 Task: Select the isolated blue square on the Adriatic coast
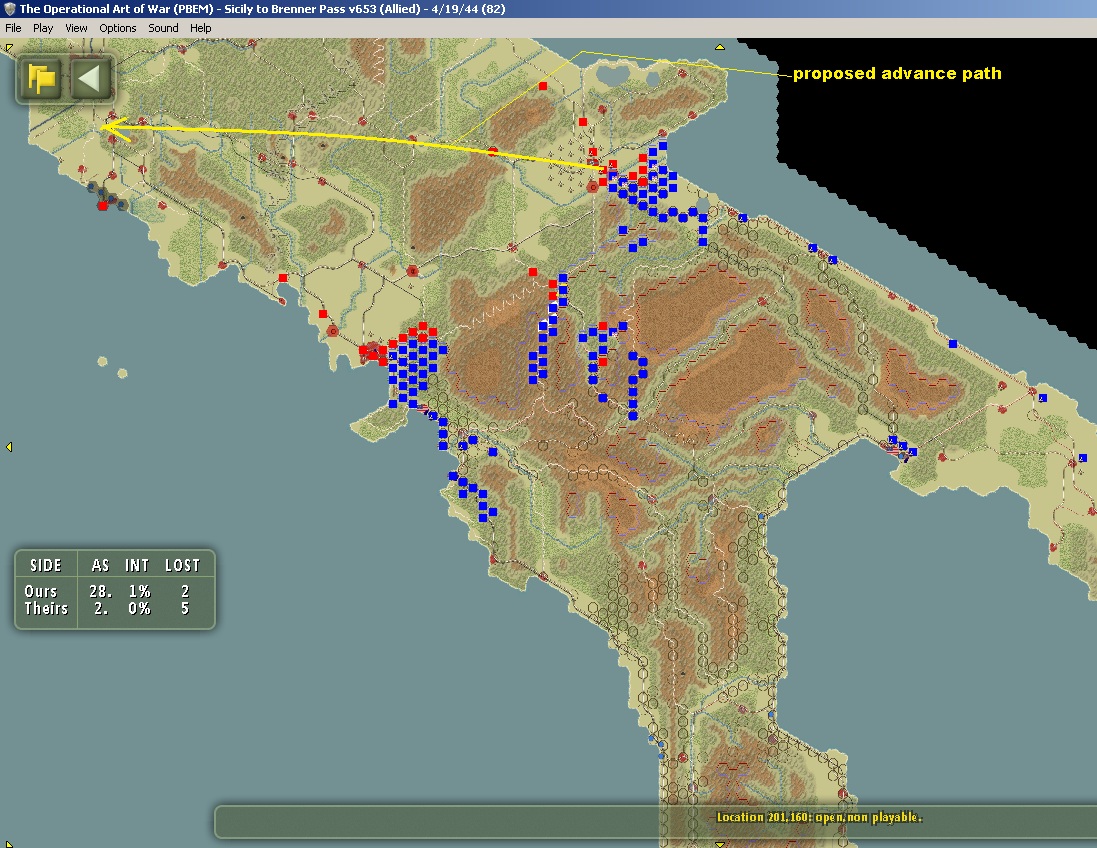click(953, 344)
